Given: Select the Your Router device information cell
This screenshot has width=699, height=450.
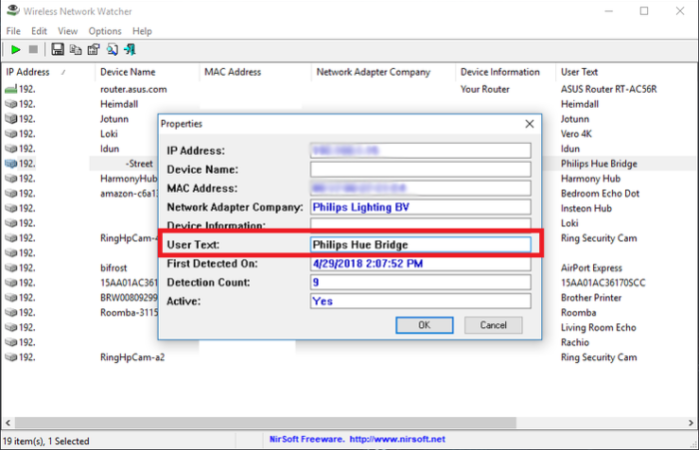Looking at the screenshot, I should pyautogui.click(x=485, y=89).
